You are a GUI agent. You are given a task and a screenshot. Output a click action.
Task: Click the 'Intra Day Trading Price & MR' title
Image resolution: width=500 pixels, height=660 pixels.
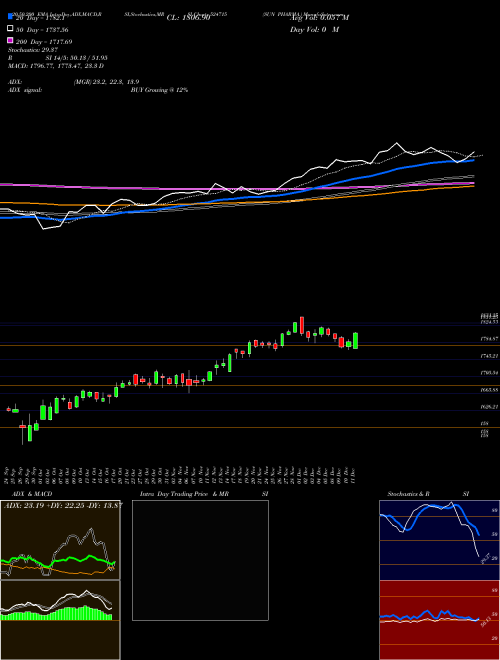click(x=184, y=494)
